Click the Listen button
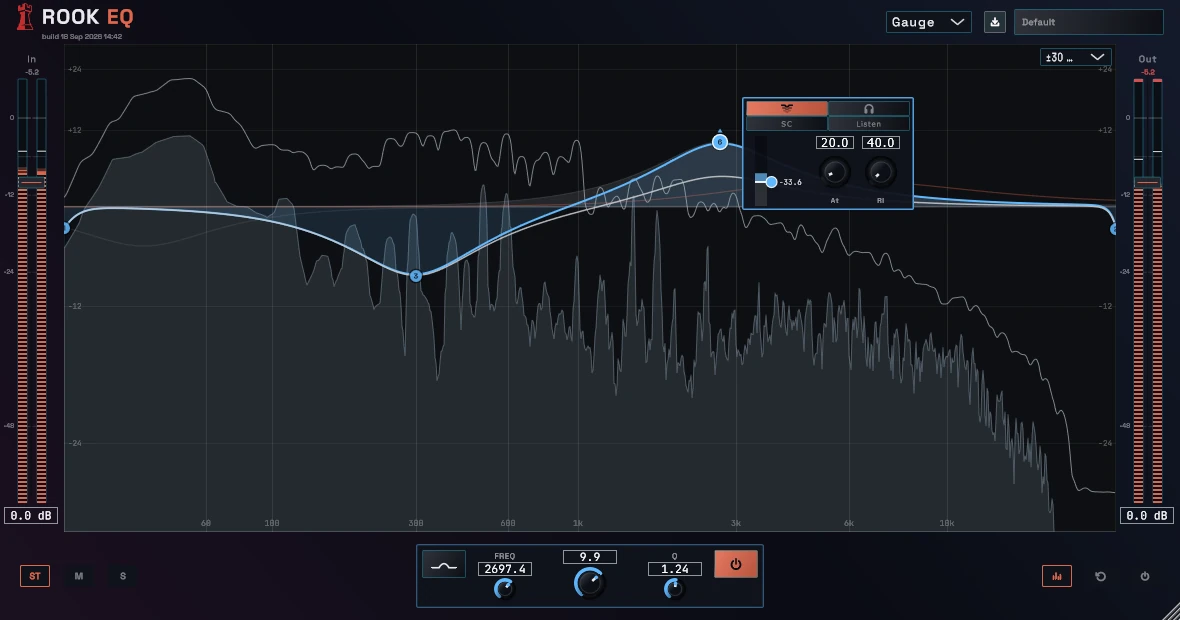 (x=868, y=124)
